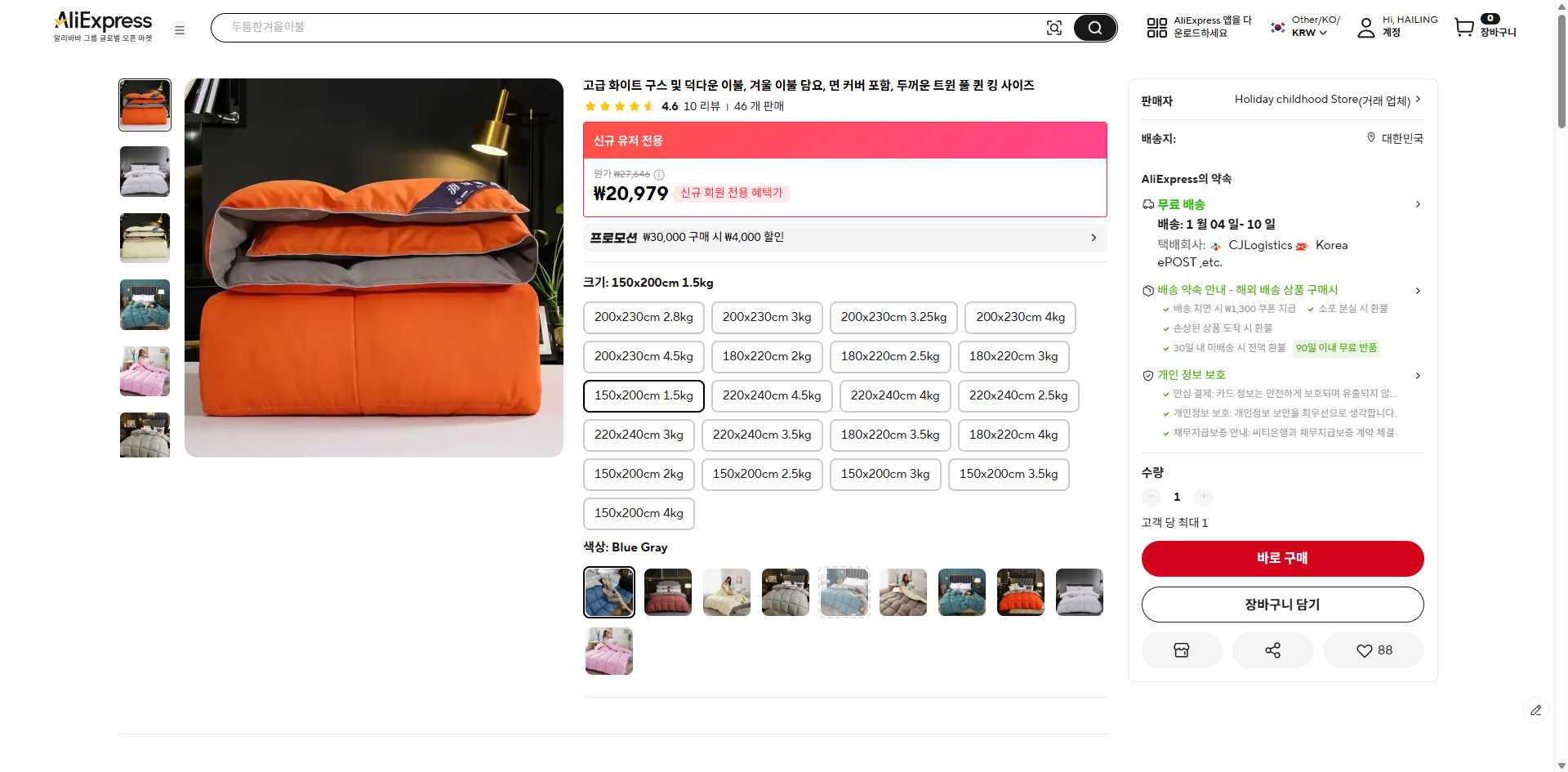Click the location pin next to 대한민국
1568x772 pixels.
[1371, 137]
